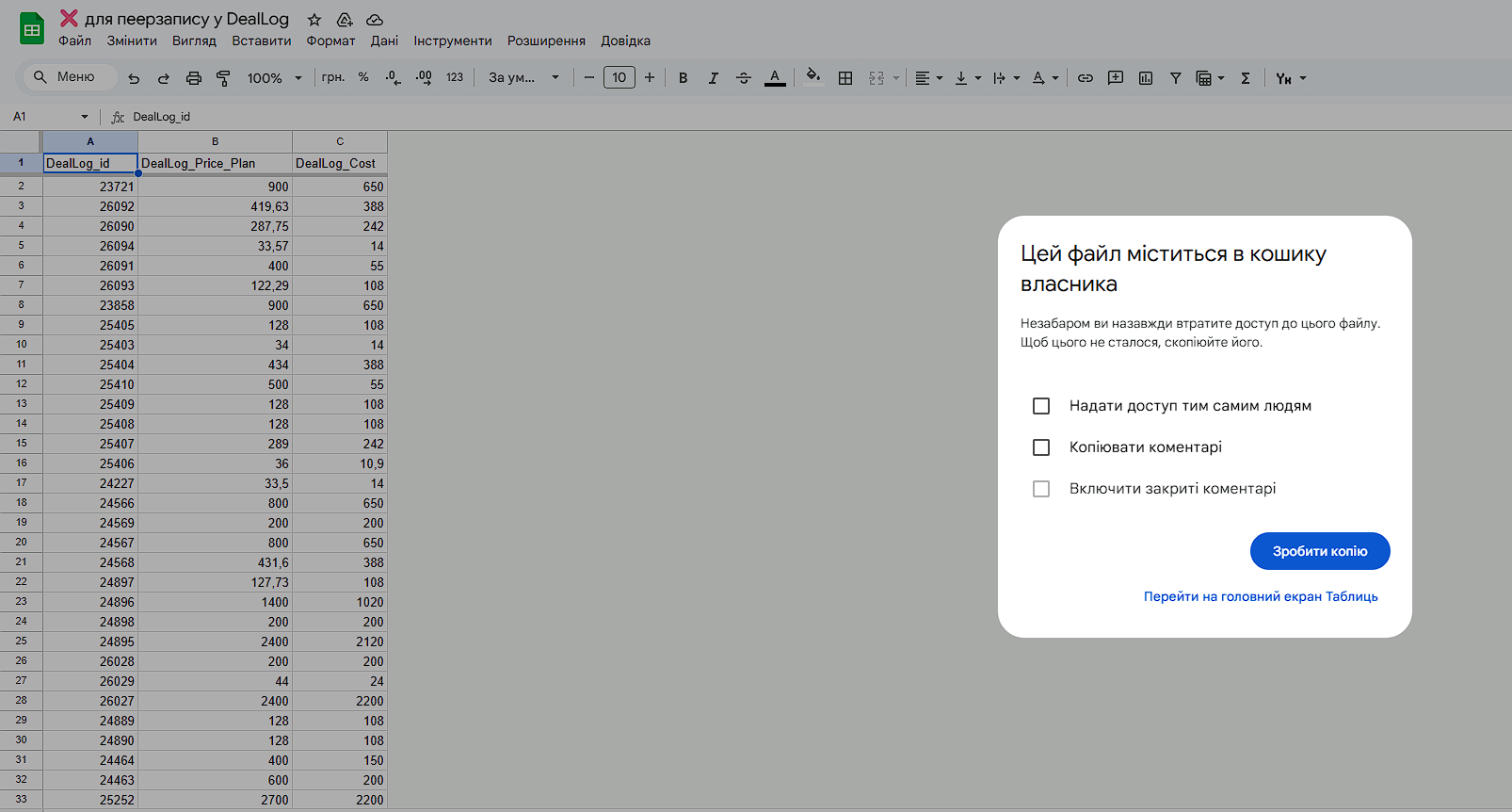Click the undo arrow icon
The width and height of the screenshot is (1512, 812).
tap(134, 78)
